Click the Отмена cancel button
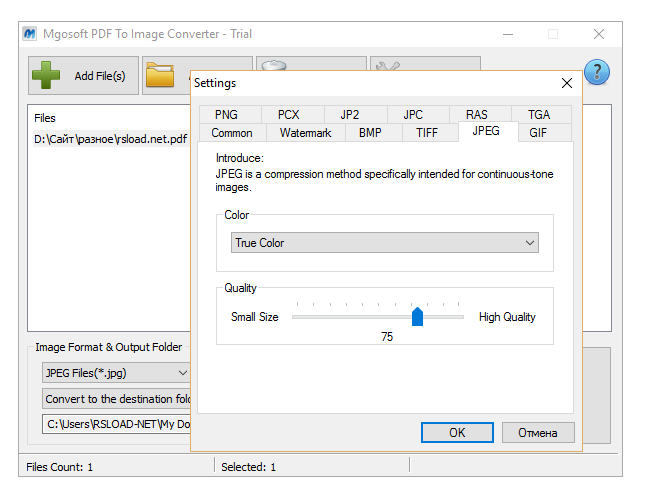Viewport: 661px width, 504px height. [x=538, y=433]
